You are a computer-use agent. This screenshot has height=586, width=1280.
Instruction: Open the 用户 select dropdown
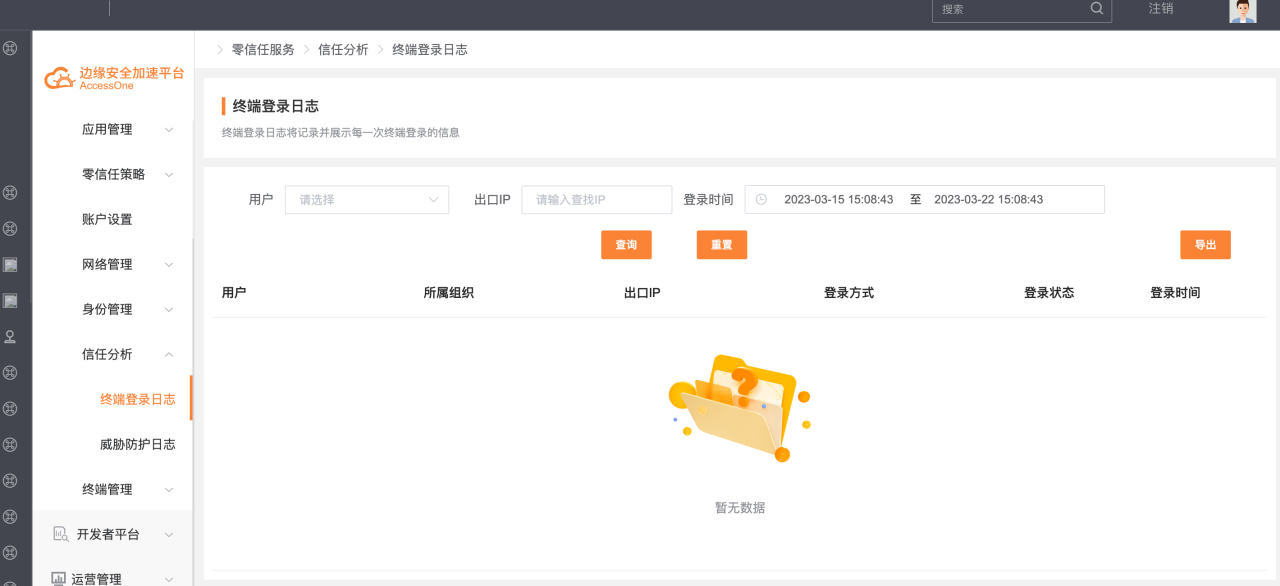(367, 200)
